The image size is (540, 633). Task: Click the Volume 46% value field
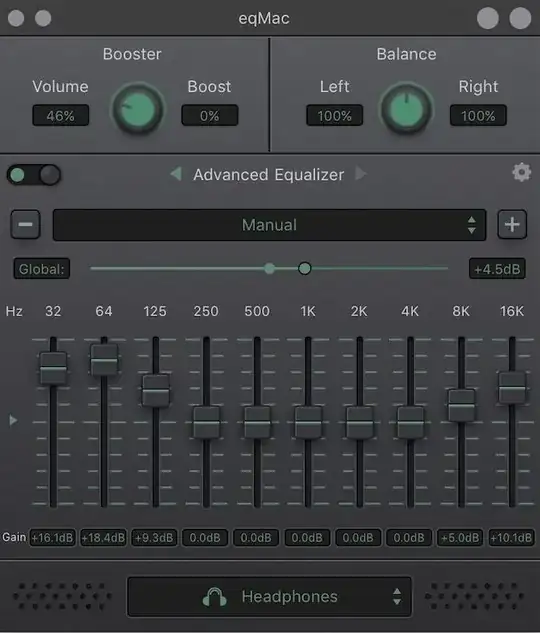click(61, 115)
